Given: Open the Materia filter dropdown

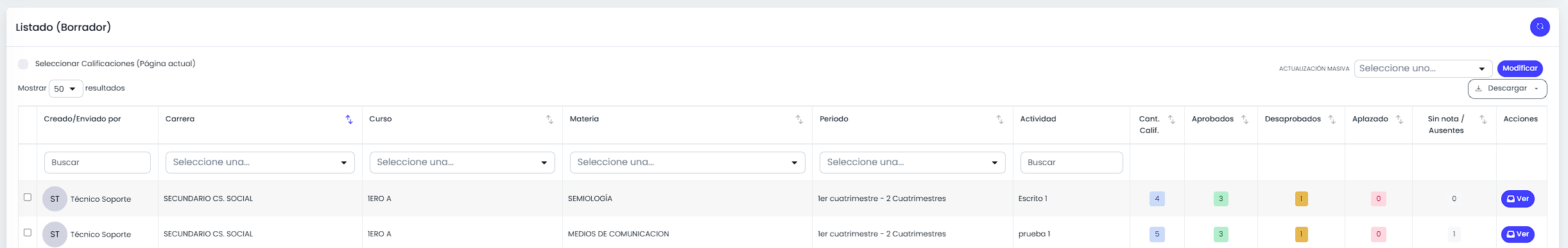Looking at the screenshot, I should click(687, 163).
